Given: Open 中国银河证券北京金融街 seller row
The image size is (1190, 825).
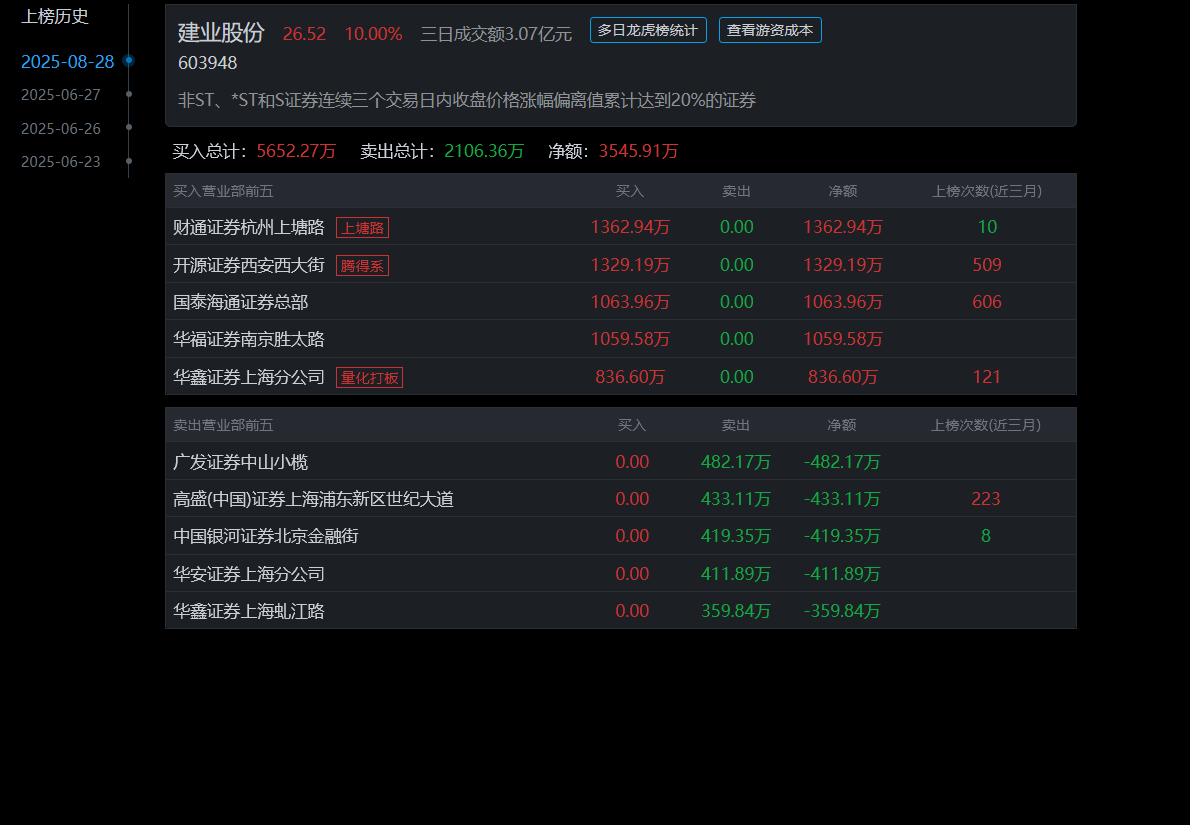Looking at the screenshot, I should pos(620,536).
